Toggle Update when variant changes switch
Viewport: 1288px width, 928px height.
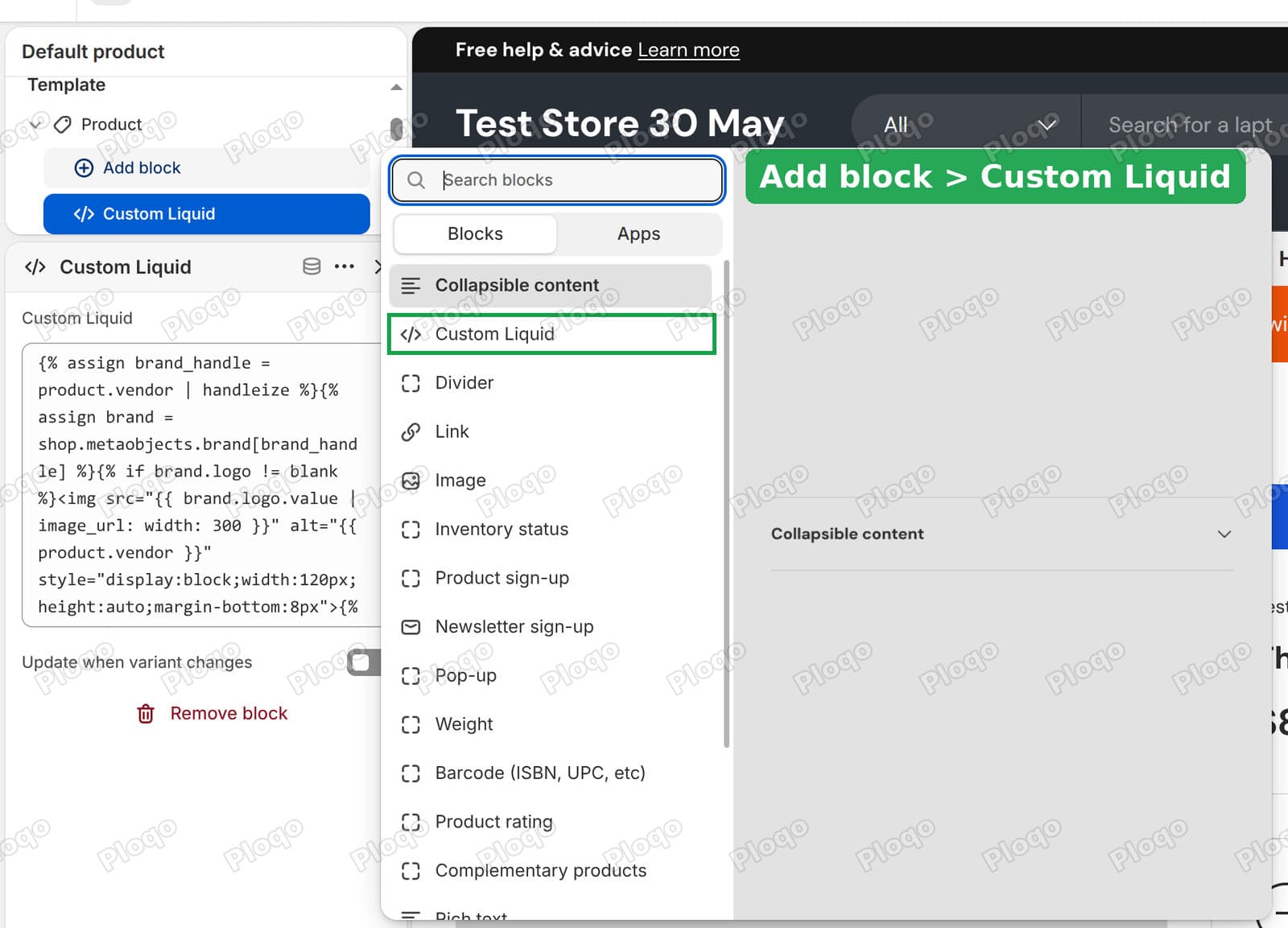pos(364,662)
